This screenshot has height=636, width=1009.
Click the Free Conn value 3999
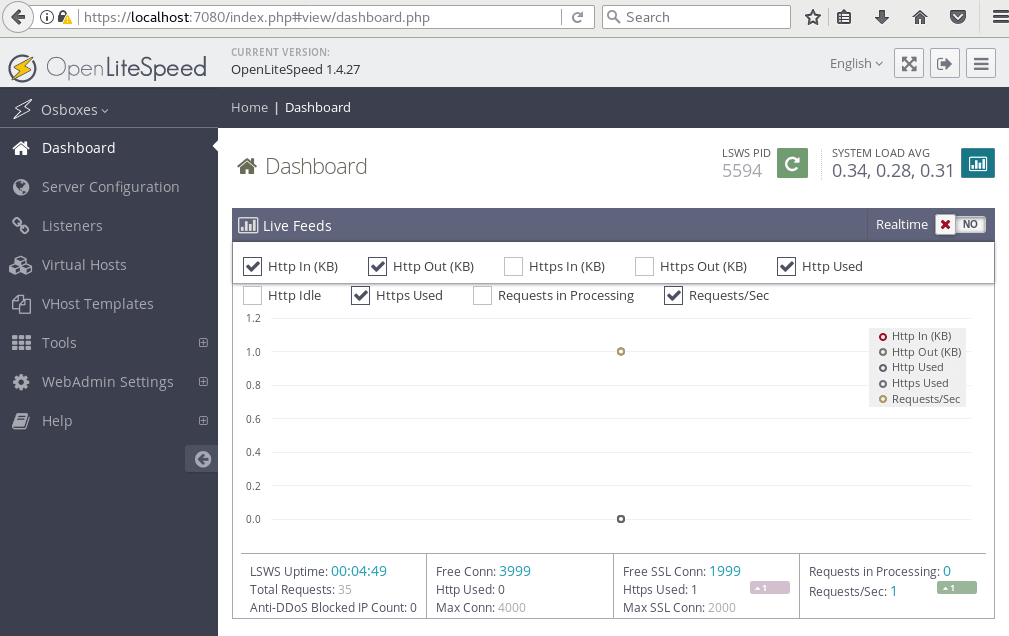pyautogui.click(x=515, y=572)
